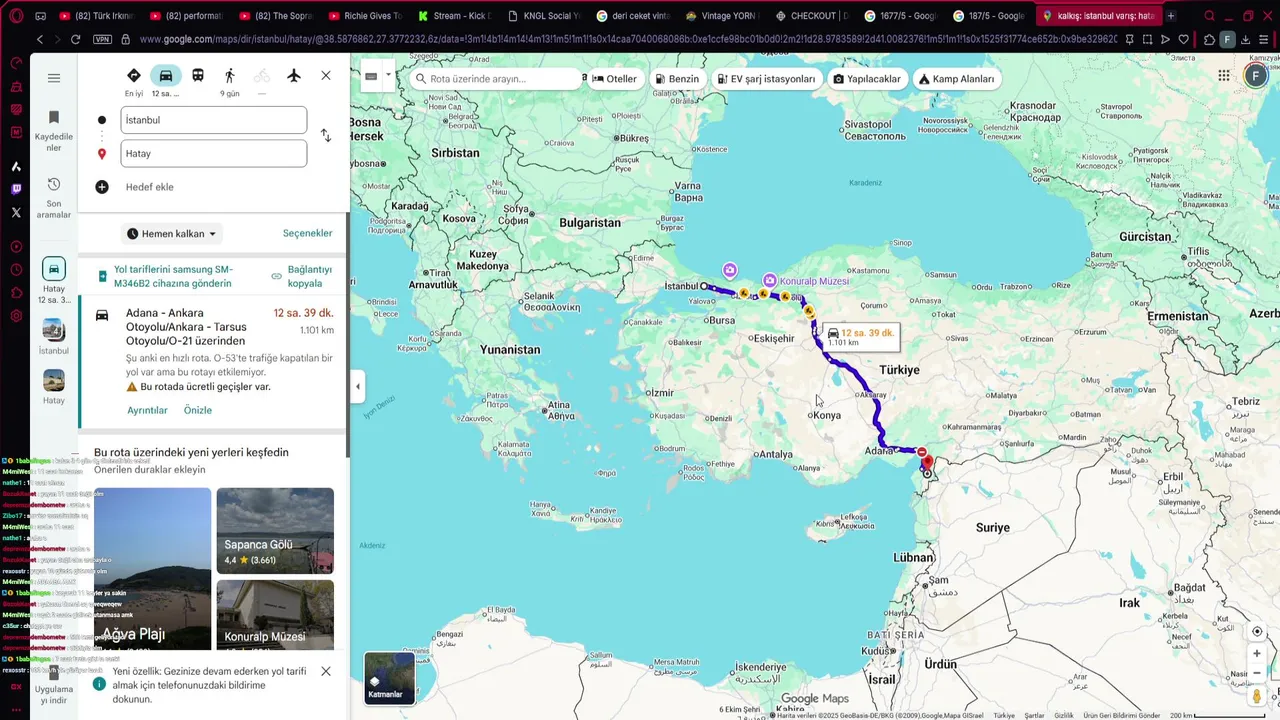
Task: Select the driving travel mode icon
Action: (166, 76)
